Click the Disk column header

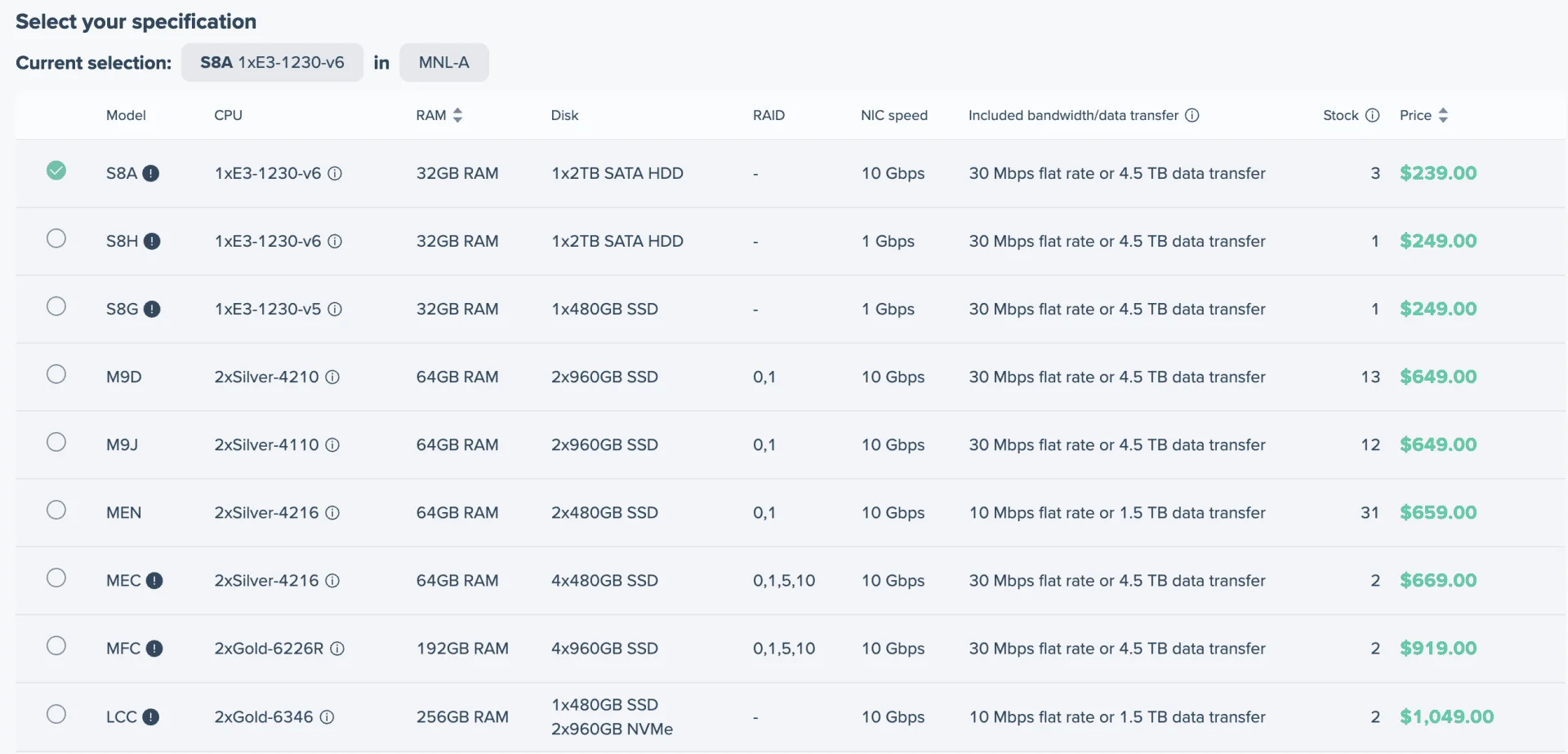click(x=564, y=115)
